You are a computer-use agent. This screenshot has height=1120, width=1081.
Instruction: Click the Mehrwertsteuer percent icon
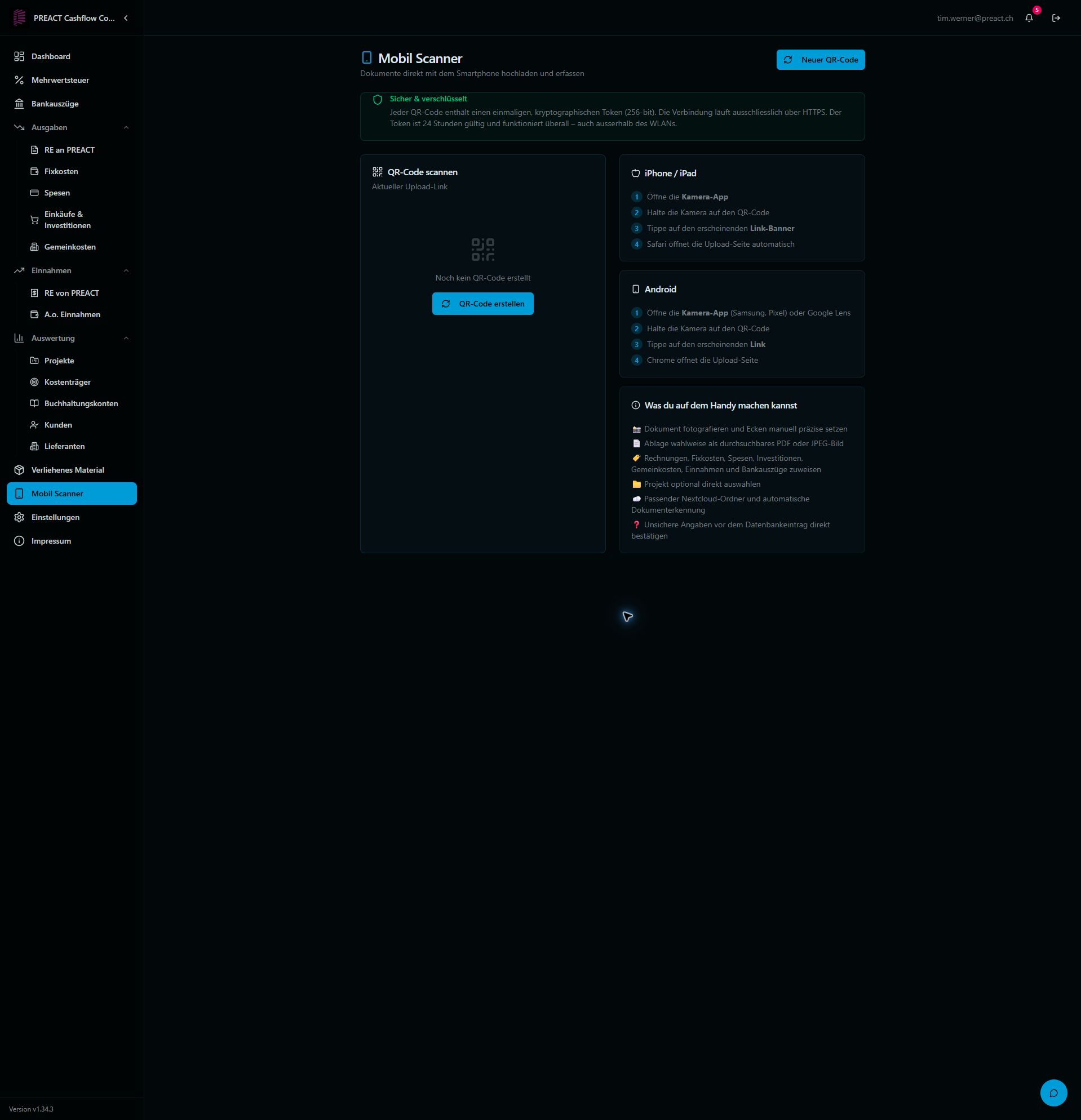point(19,80)
